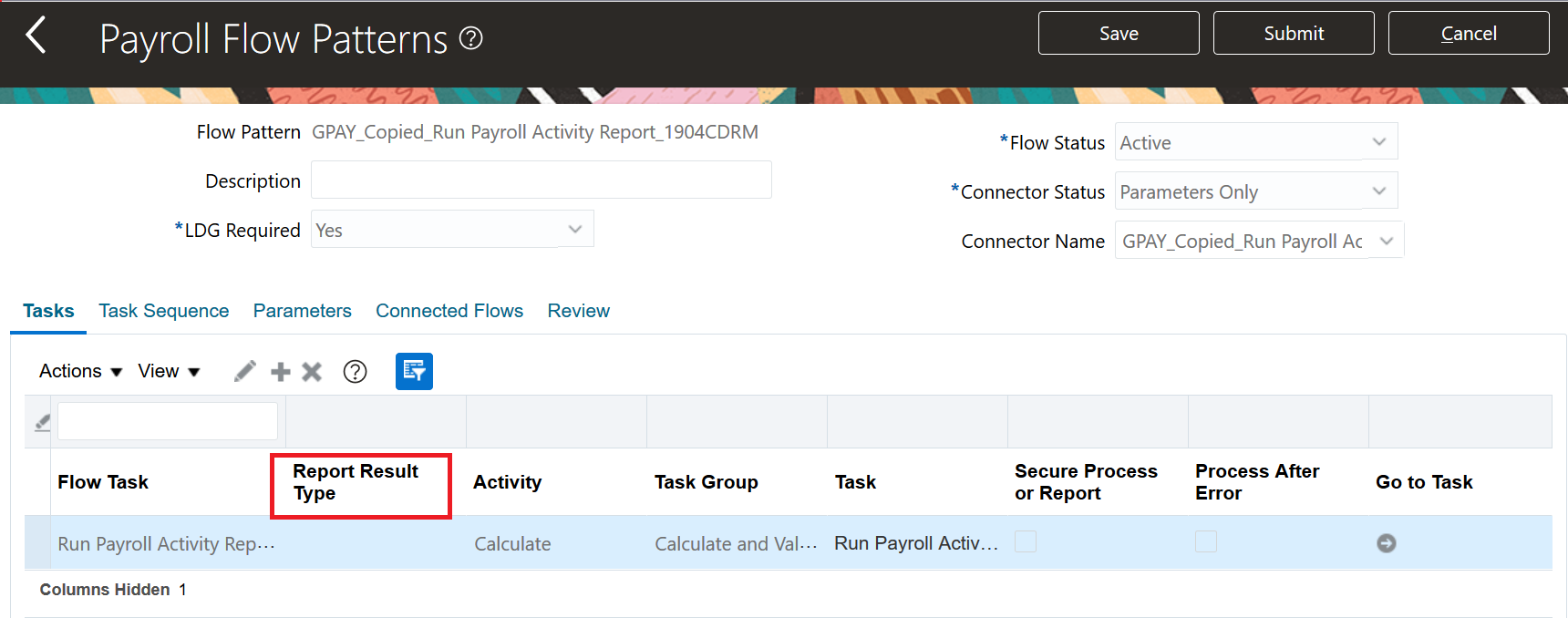Click the toolbar help question mark icon
The image size is (1568, 618).
coord(355,371)
